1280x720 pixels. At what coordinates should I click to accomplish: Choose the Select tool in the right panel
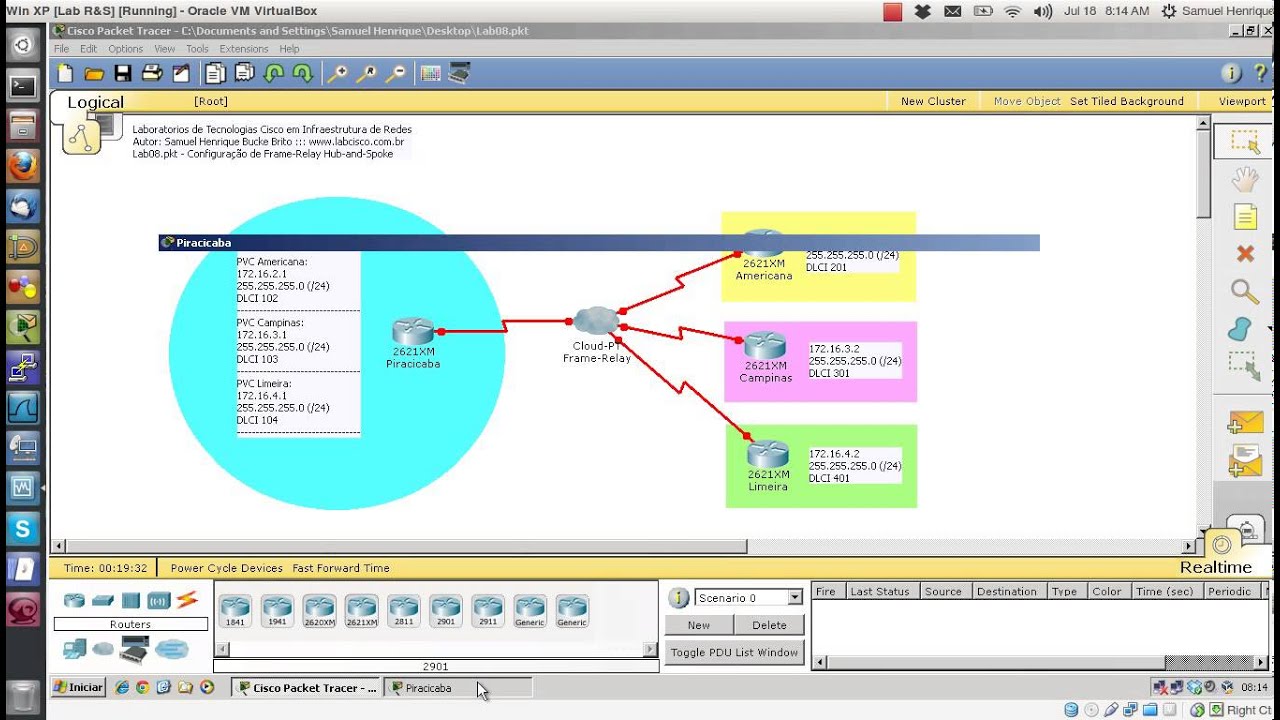point(1244,142)
